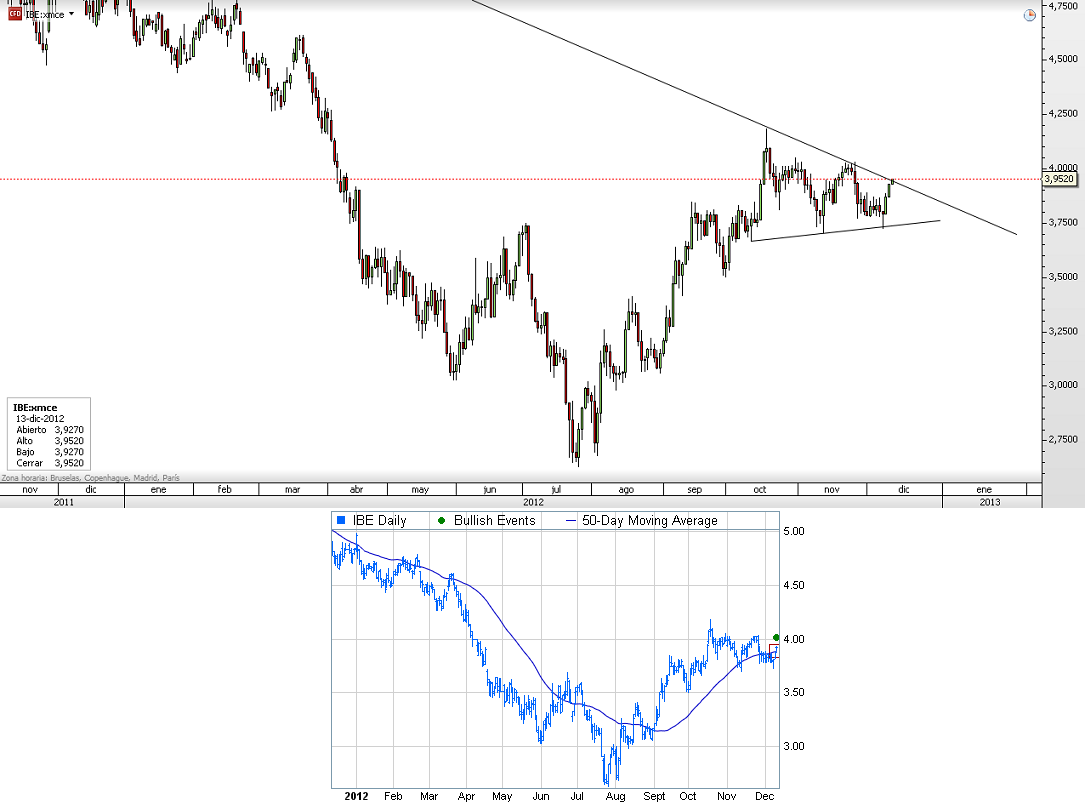Click the clock icon near the price axis
1085x806 pixels.
pyautogui.click(x=1030, y=15)
